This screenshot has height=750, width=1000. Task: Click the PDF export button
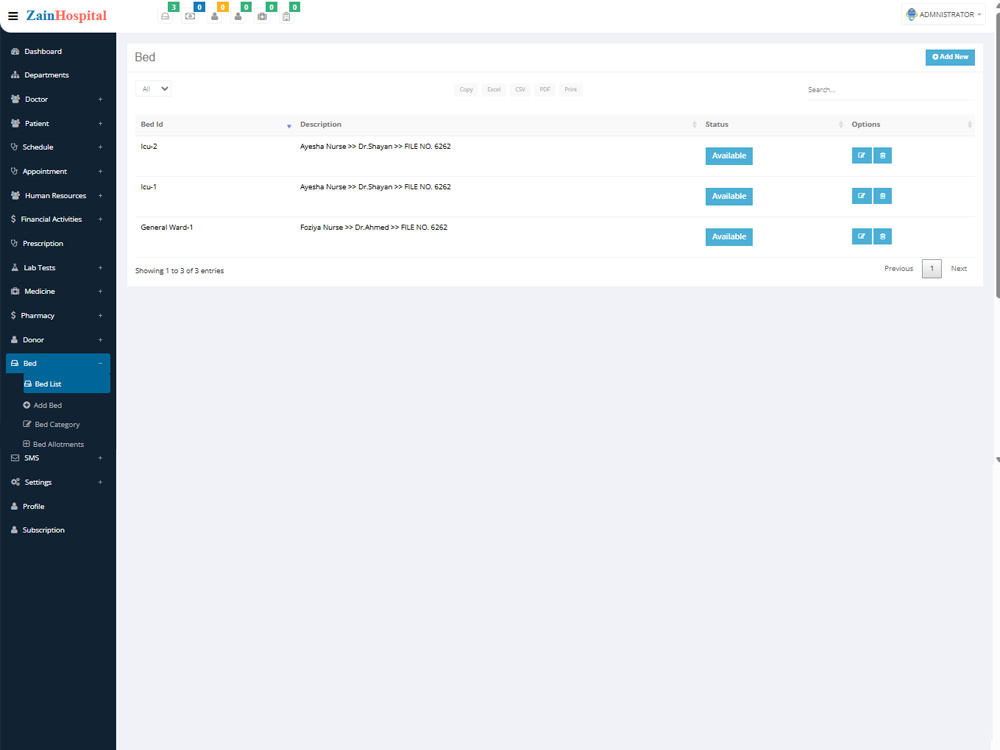545,90
